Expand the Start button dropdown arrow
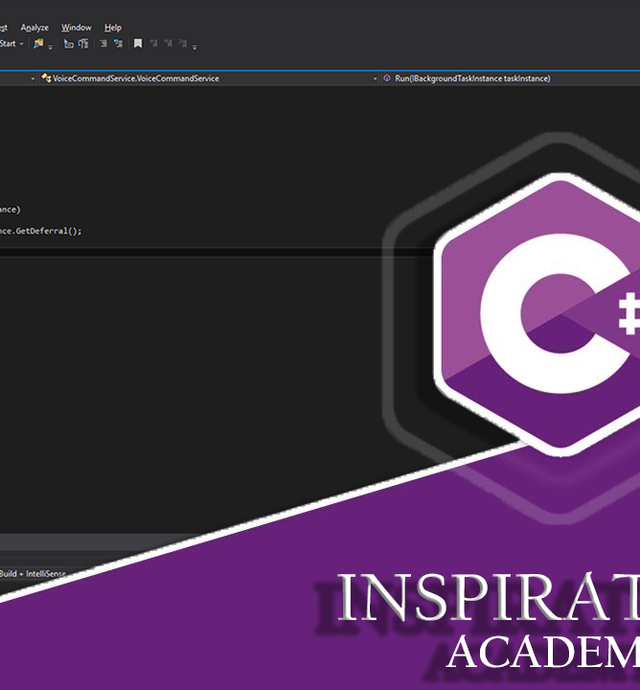This screenshot has width=640, height=690. (22, 44)
